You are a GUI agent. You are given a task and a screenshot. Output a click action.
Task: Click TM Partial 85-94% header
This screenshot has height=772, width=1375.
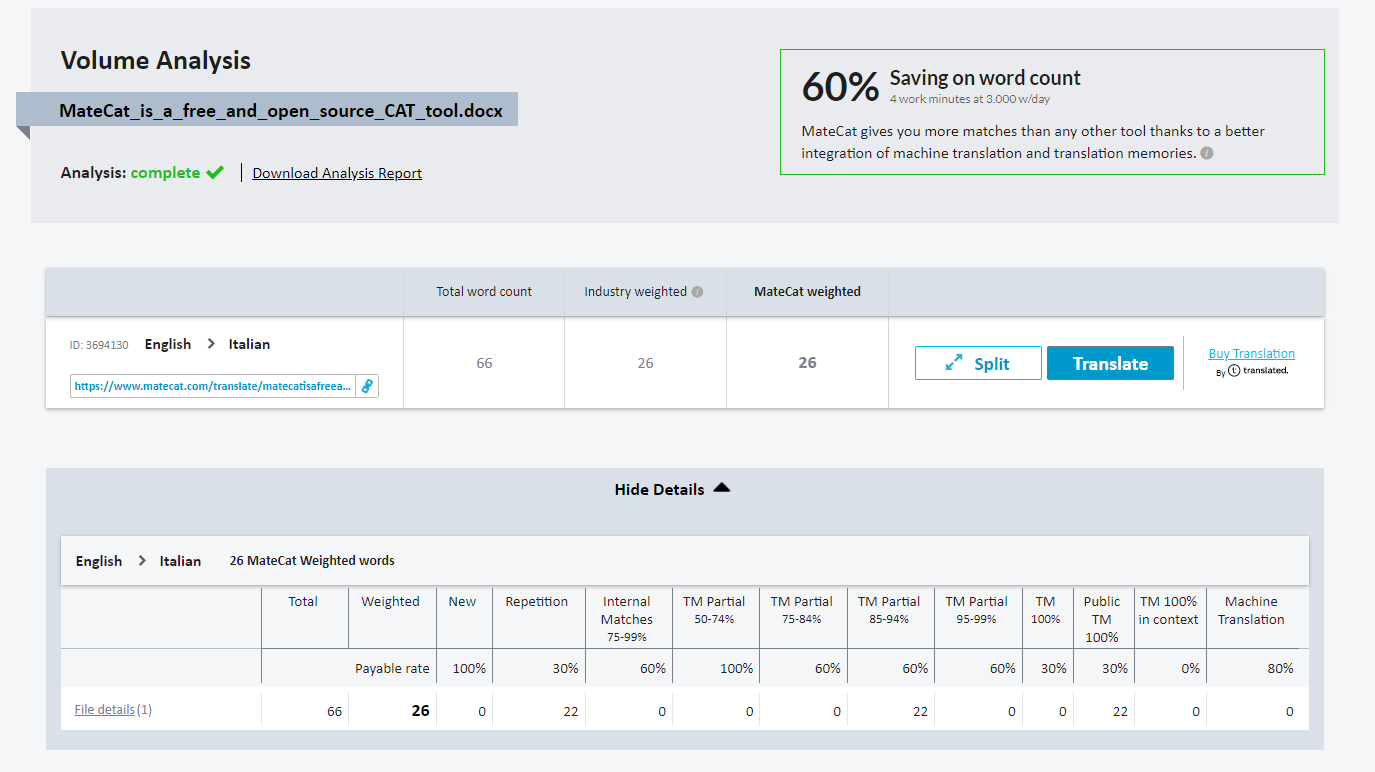pos(889,610)
